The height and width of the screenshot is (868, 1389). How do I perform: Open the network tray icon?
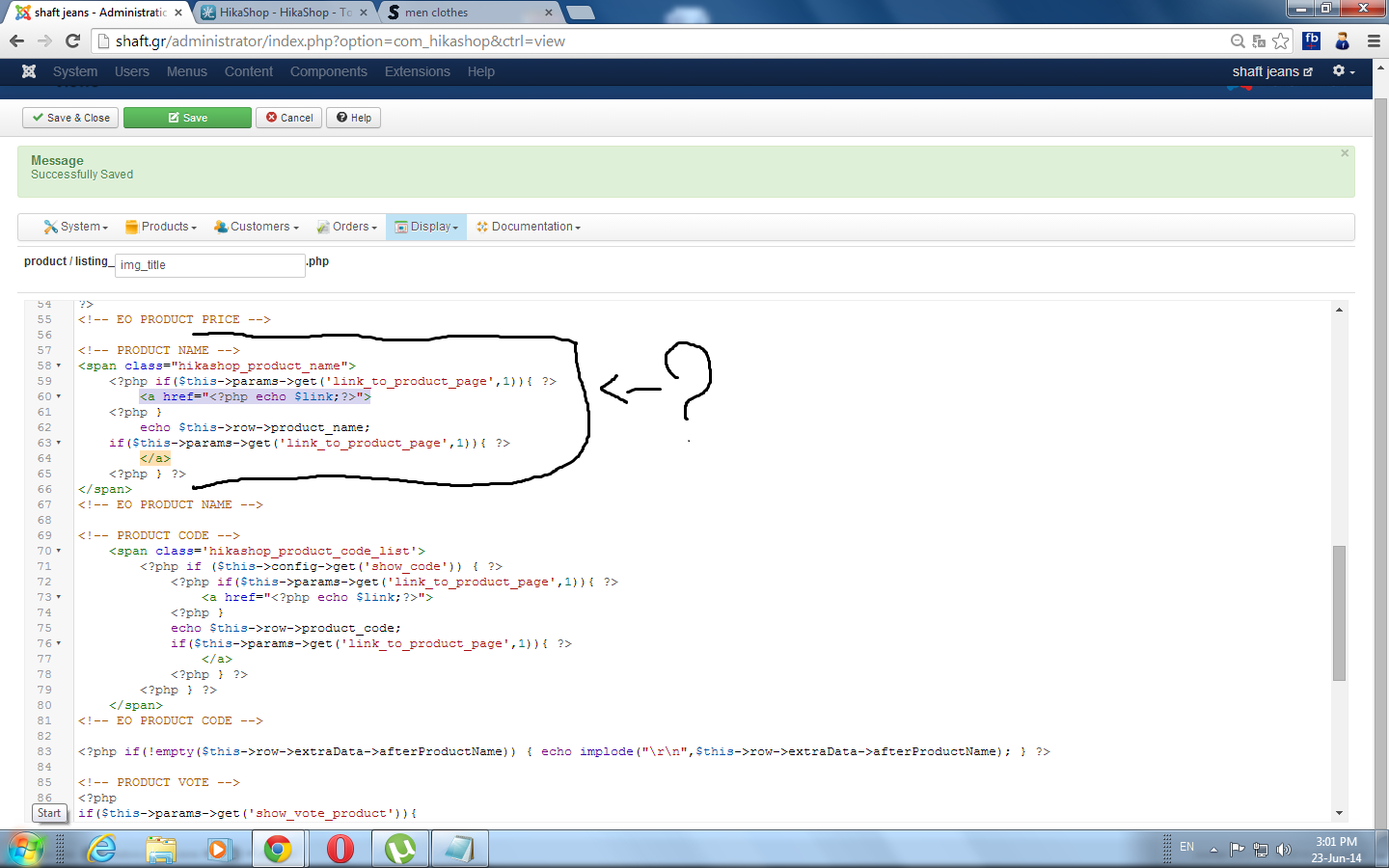click(1260, 850)
